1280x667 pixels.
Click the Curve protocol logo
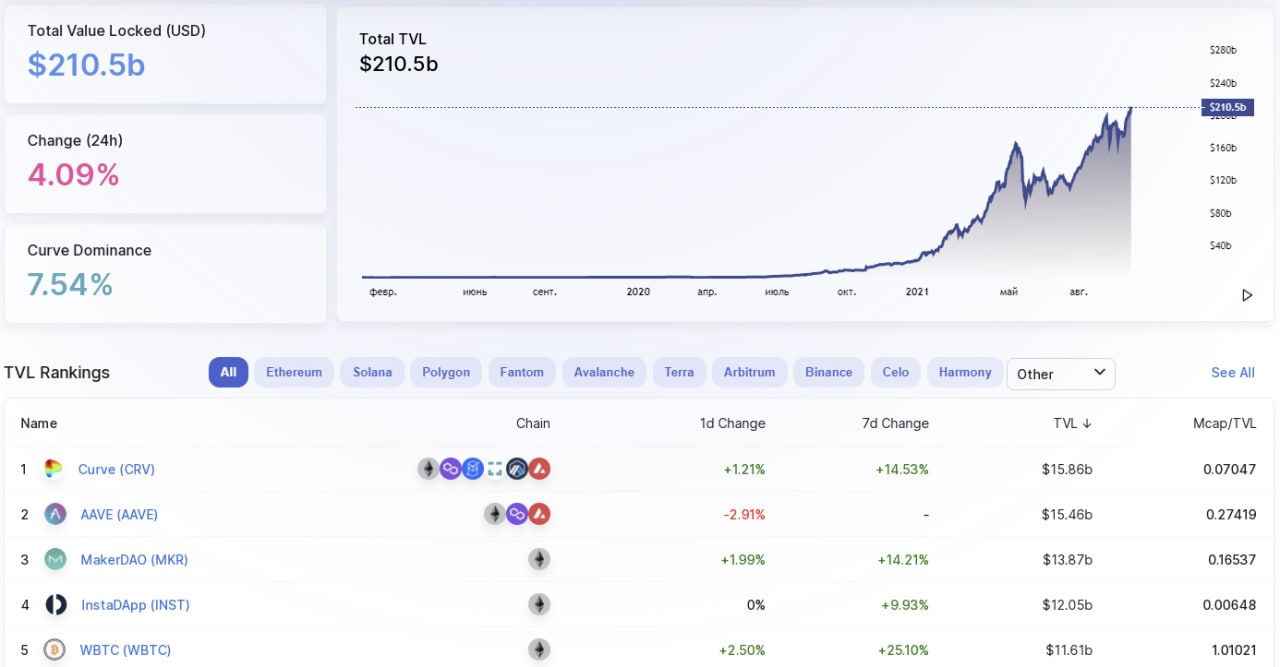54,468
